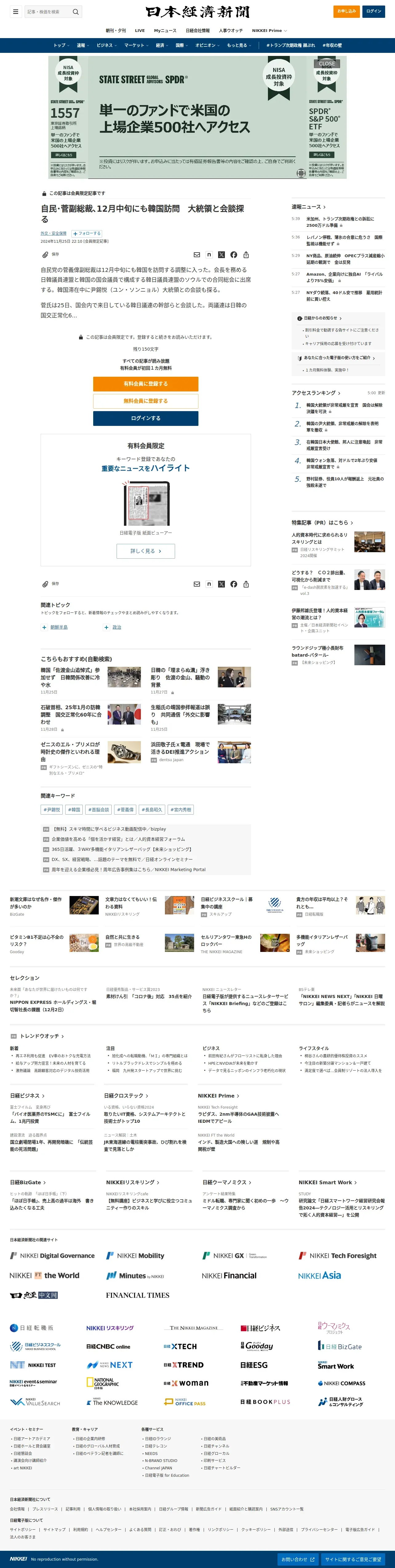
Task: Click the lower Facebook share icon
Action: click(233, 584)
